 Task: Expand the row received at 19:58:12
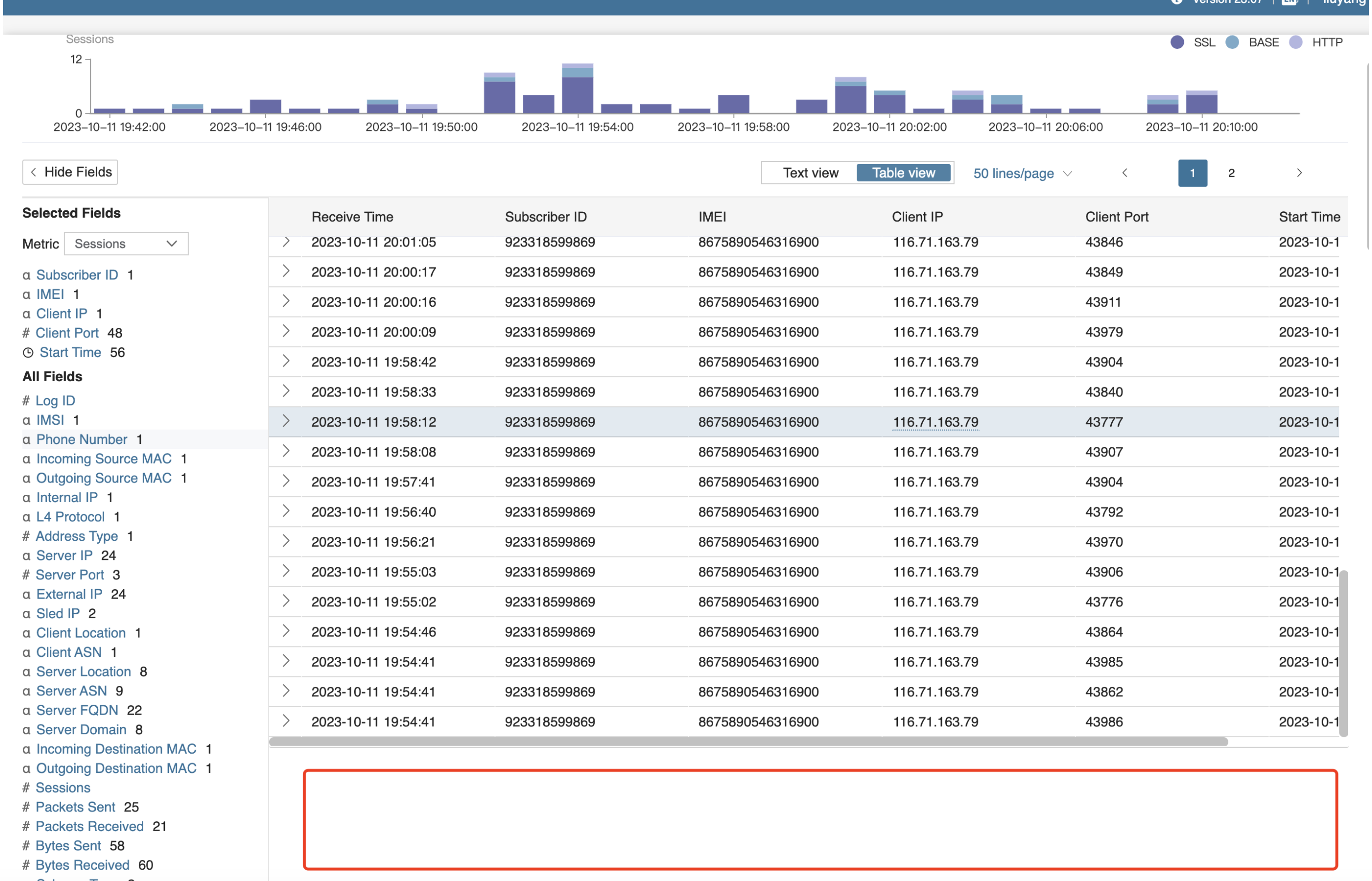coord(286,422)
